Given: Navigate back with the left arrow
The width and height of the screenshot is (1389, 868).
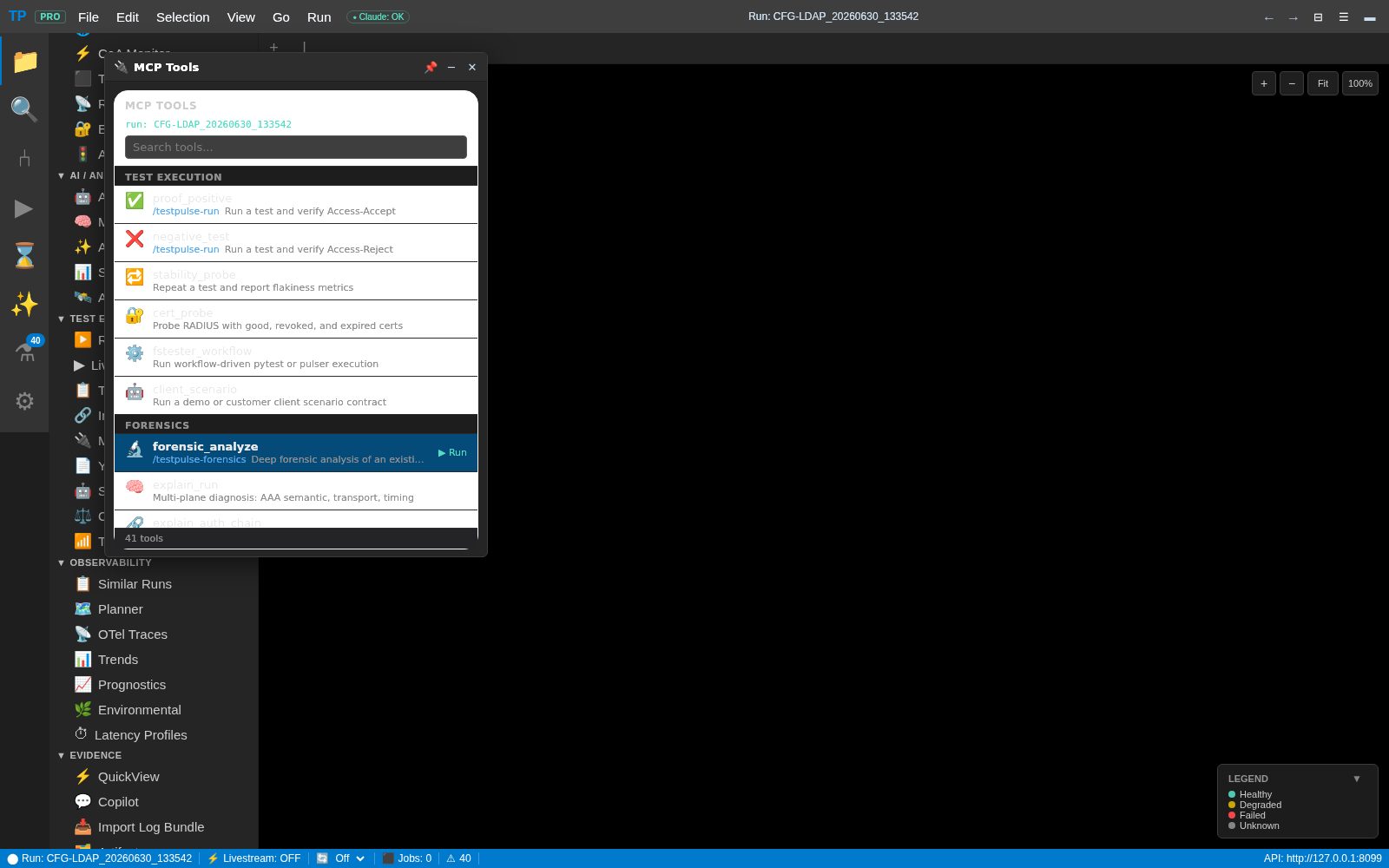Looking at the screenshot, I should click(1269, 17).
